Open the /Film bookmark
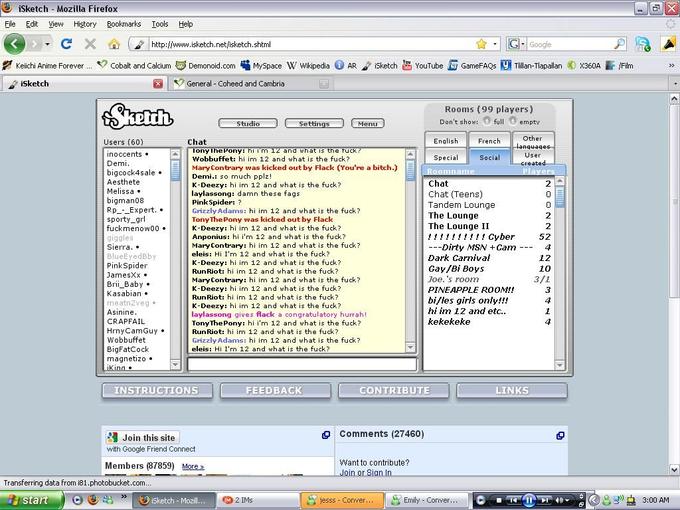The height and width of the screenshot is (510, 680). (620, 65)
